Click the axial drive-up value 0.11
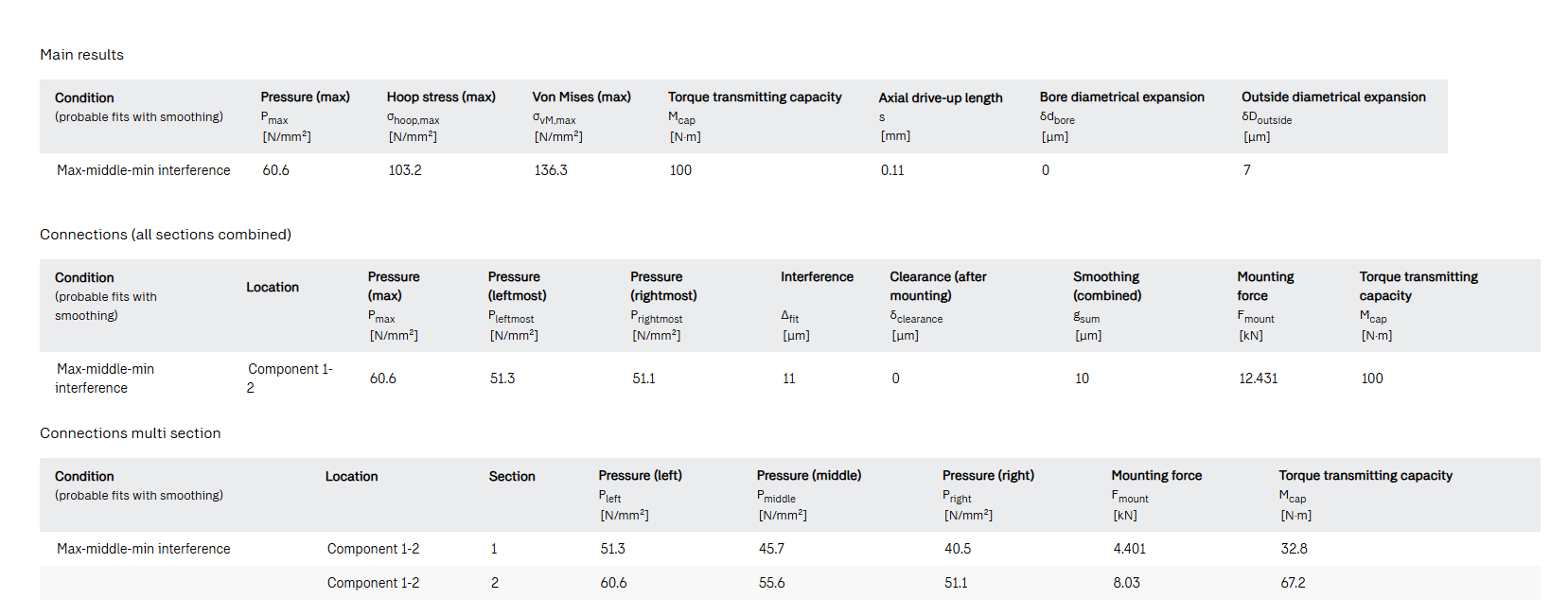 892,170
